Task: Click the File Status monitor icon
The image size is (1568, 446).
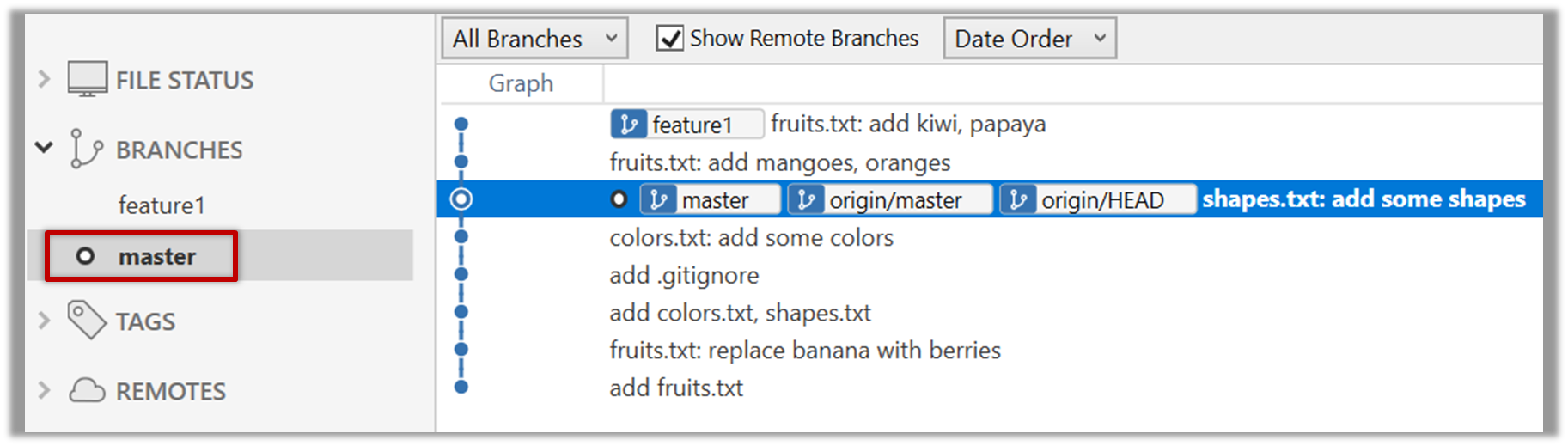Action: click(x=87, y=79)
